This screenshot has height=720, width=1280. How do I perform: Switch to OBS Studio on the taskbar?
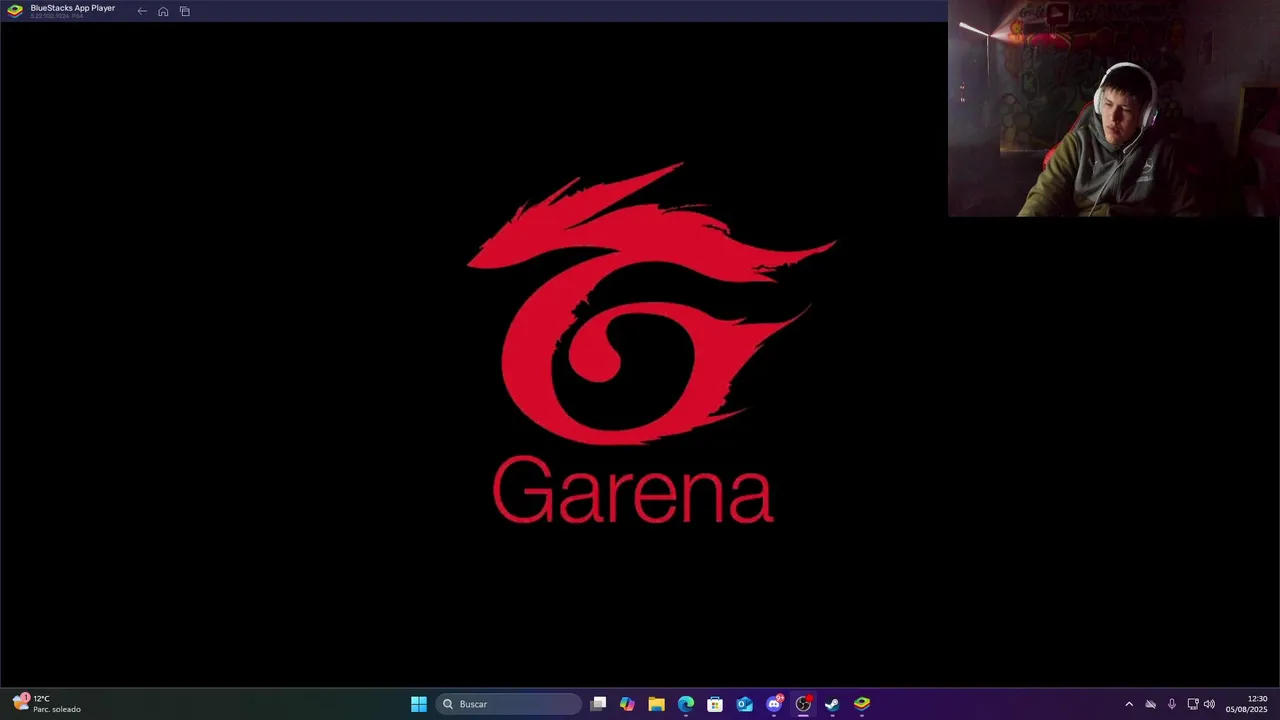pos(803,704)
